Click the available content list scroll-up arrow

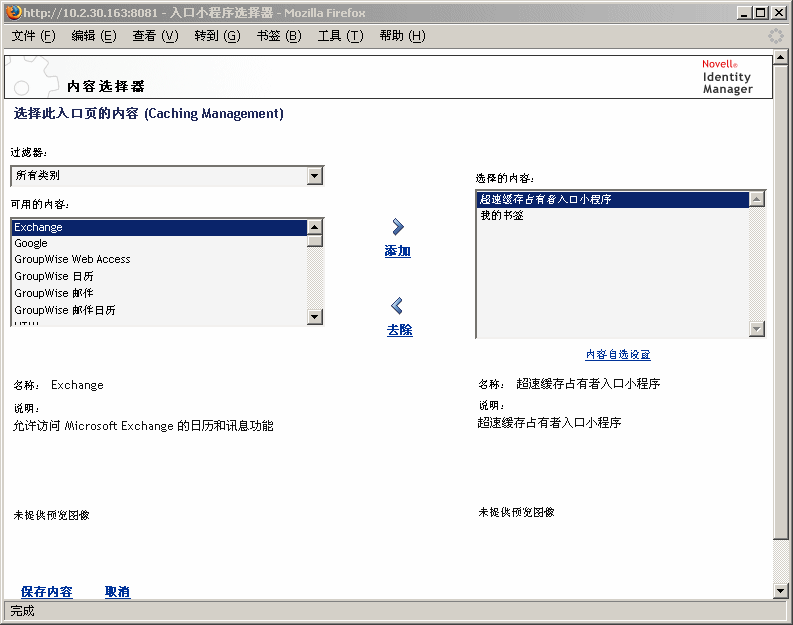pyautogui.click(x=315, y=227)
